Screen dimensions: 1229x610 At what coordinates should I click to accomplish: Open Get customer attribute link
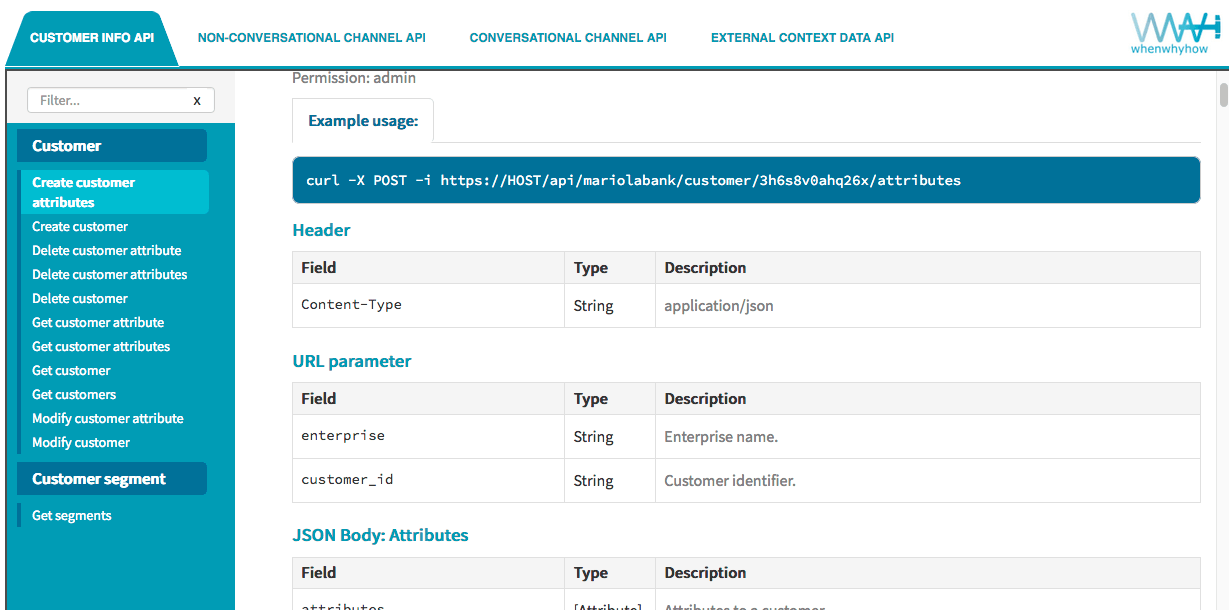point(98,323)
